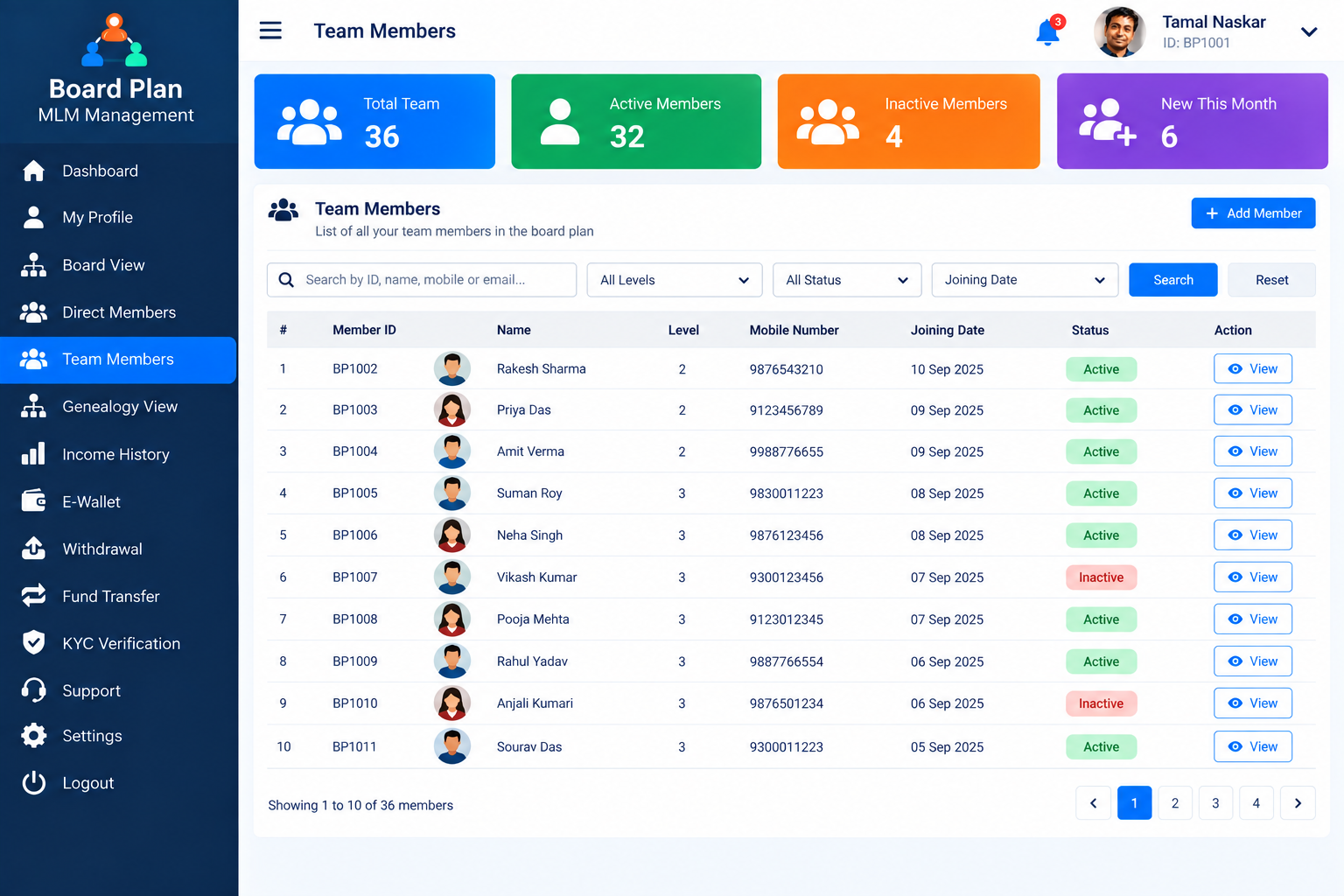
Task: Click the Board View hierarchy icon
Action: point(33,265)
